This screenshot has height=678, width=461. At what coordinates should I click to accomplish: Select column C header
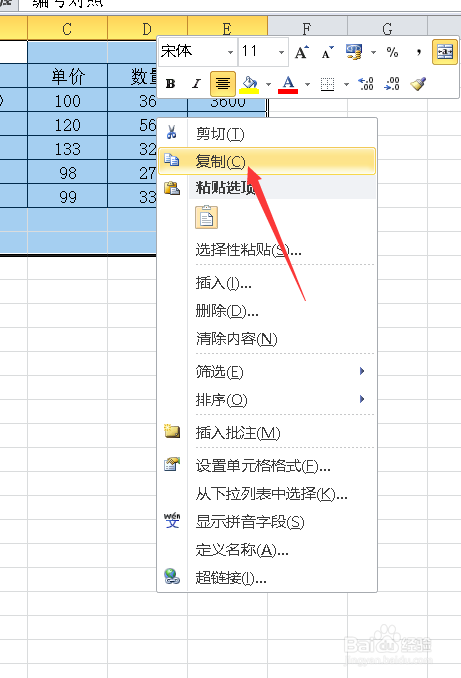[x=67, y=29]
